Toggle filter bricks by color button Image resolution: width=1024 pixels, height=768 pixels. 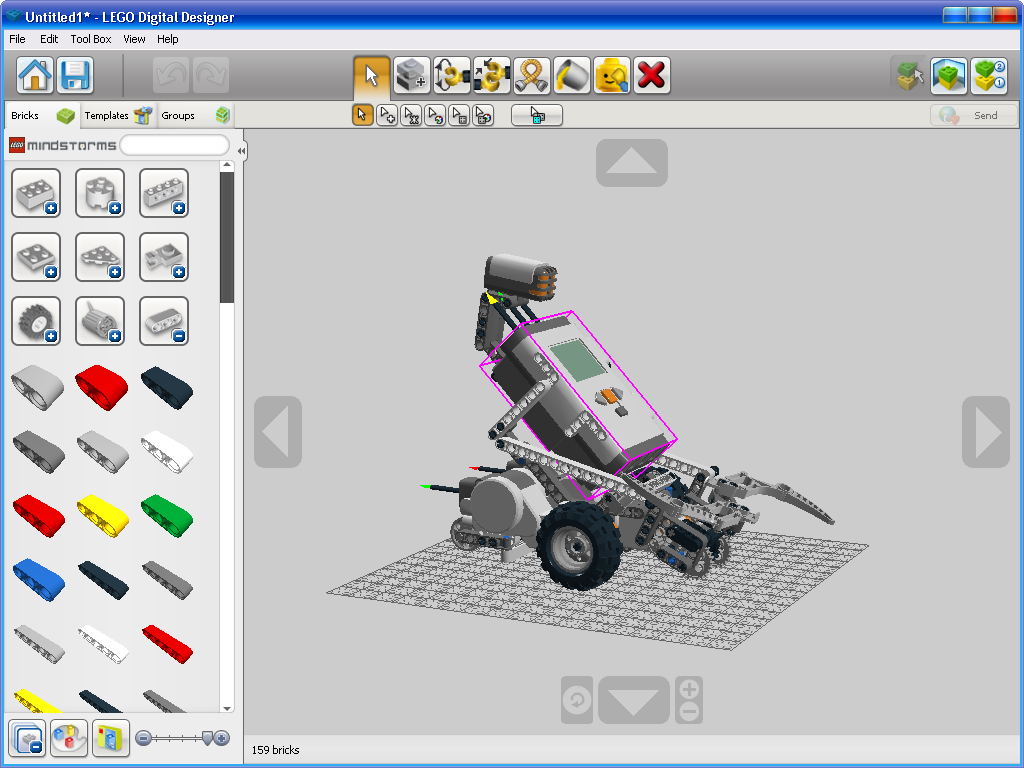pos(69,739)
